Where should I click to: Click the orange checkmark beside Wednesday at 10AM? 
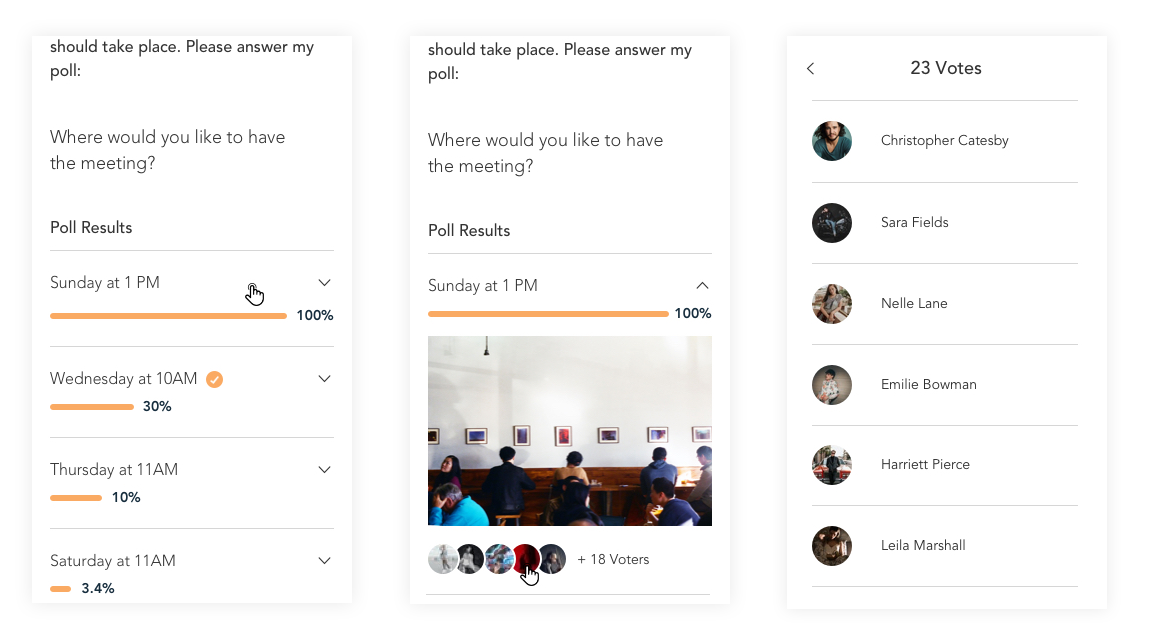(214, 379)
